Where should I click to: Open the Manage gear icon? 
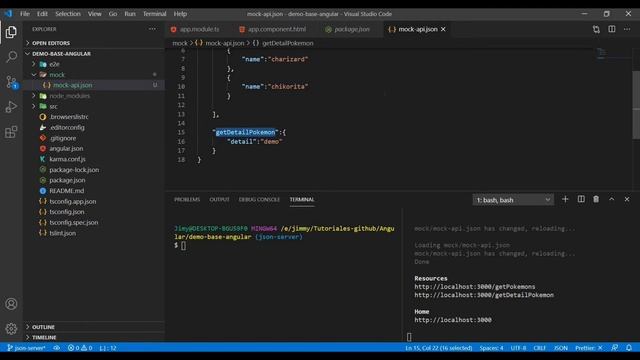tap(11, 329)
